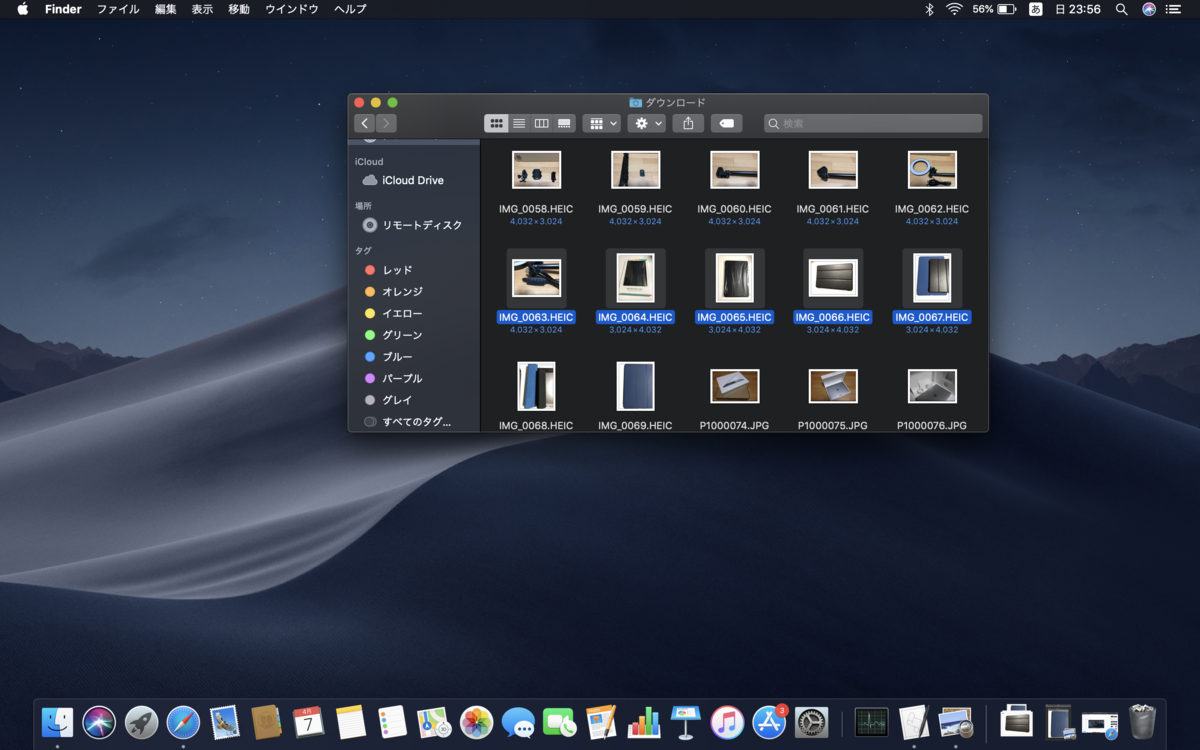Open the group-by arrangement dropdown
This screenshot has height=750, width=1200.
pyautogui.click(x=602, y=123)
